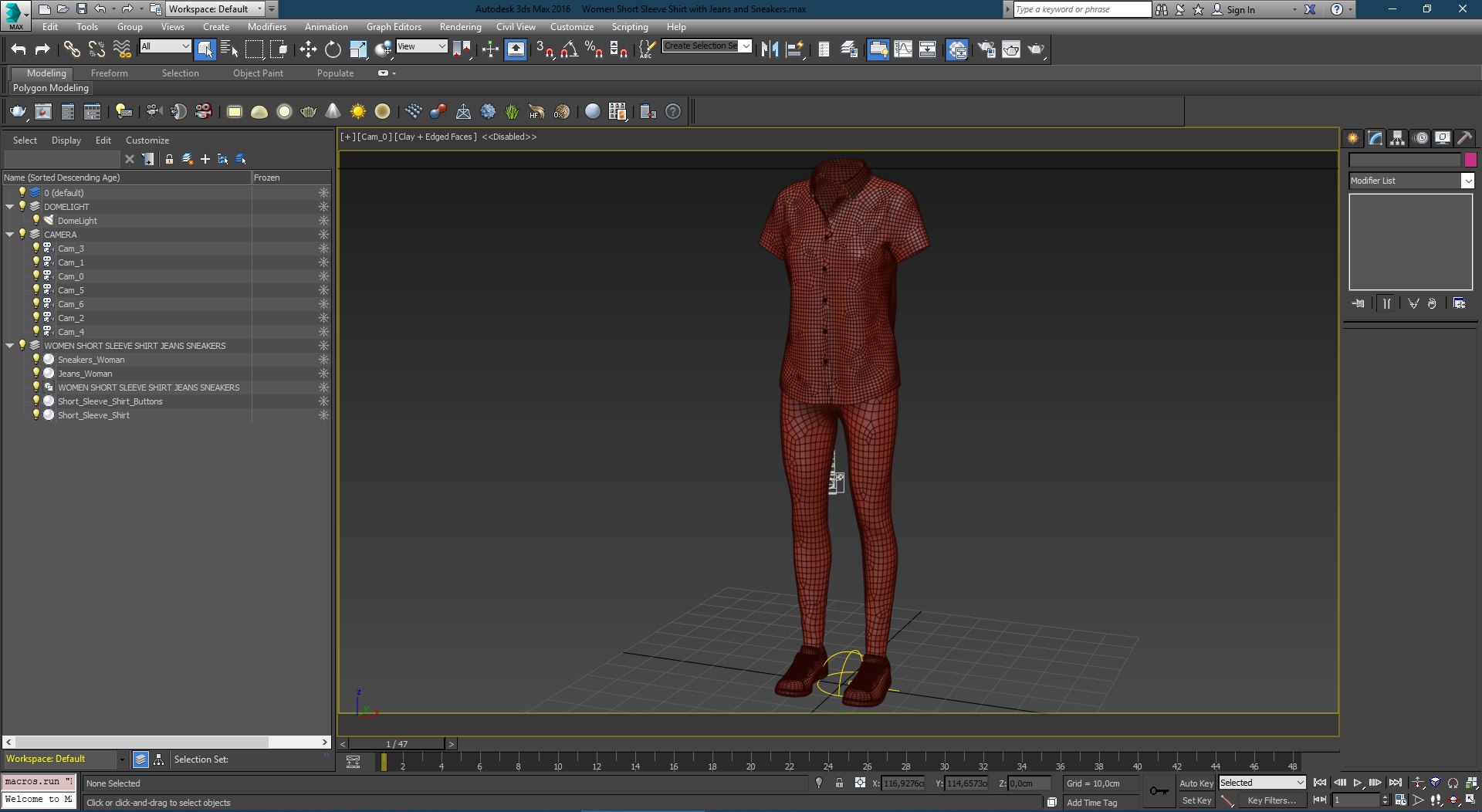The image size is (1482, 812).
Task: Hide the Jeans_Woman object via lightbulb
Action: coord(36,373)
